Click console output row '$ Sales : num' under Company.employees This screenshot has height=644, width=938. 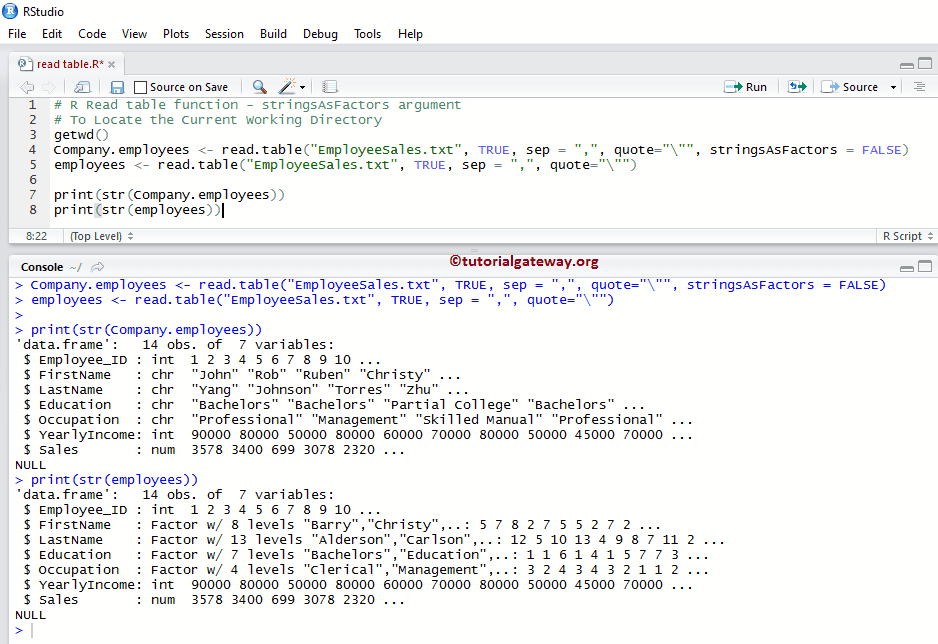(214, 450)
